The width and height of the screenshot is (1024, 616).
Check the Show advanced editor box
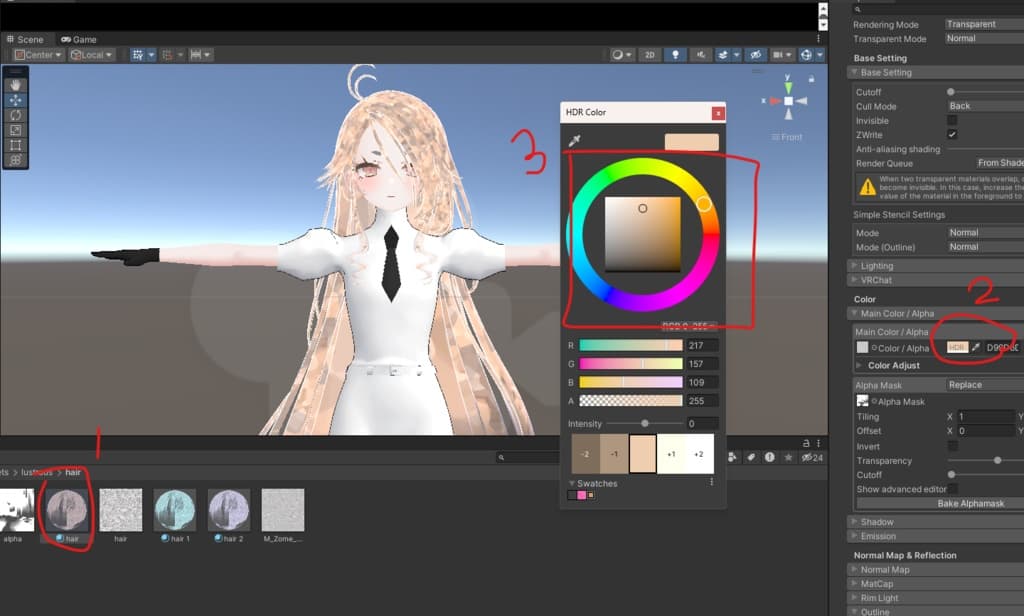(952, 489)
